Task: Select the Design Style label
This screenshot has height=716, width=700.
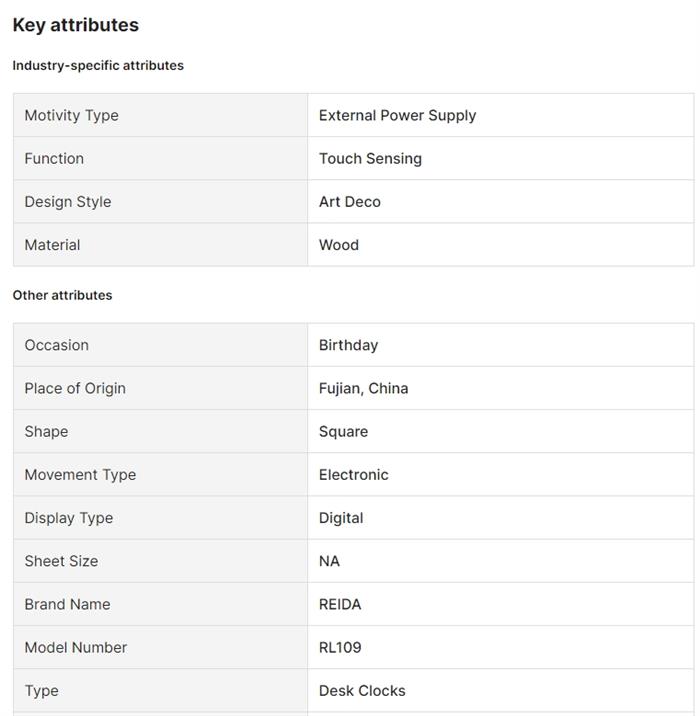Action: tap(68, 201)
